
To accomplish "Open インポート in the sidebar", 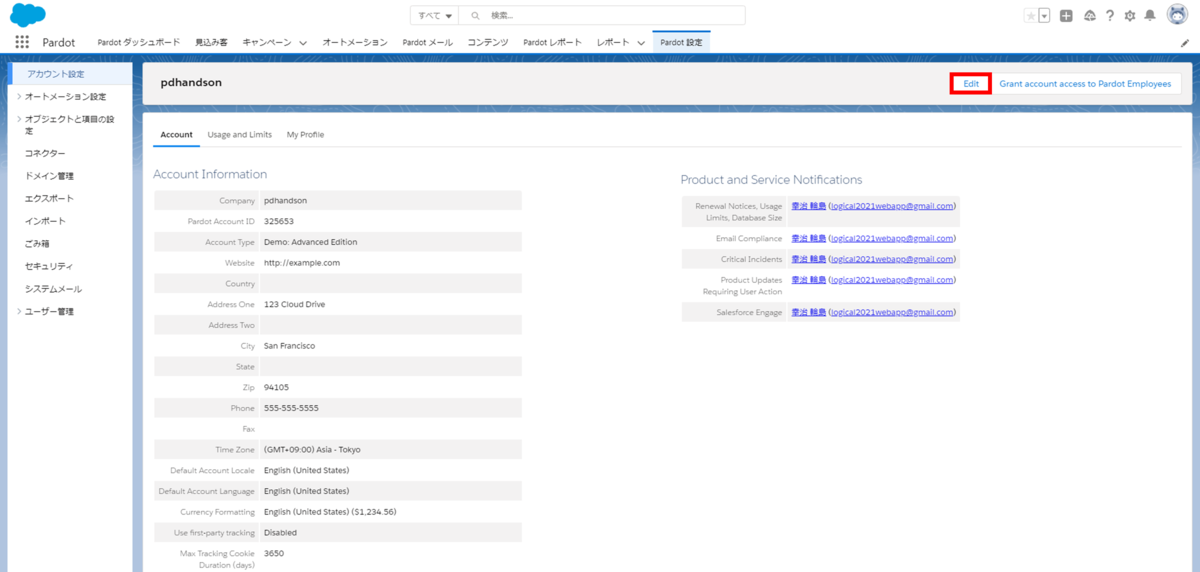I will coord(45,221).
